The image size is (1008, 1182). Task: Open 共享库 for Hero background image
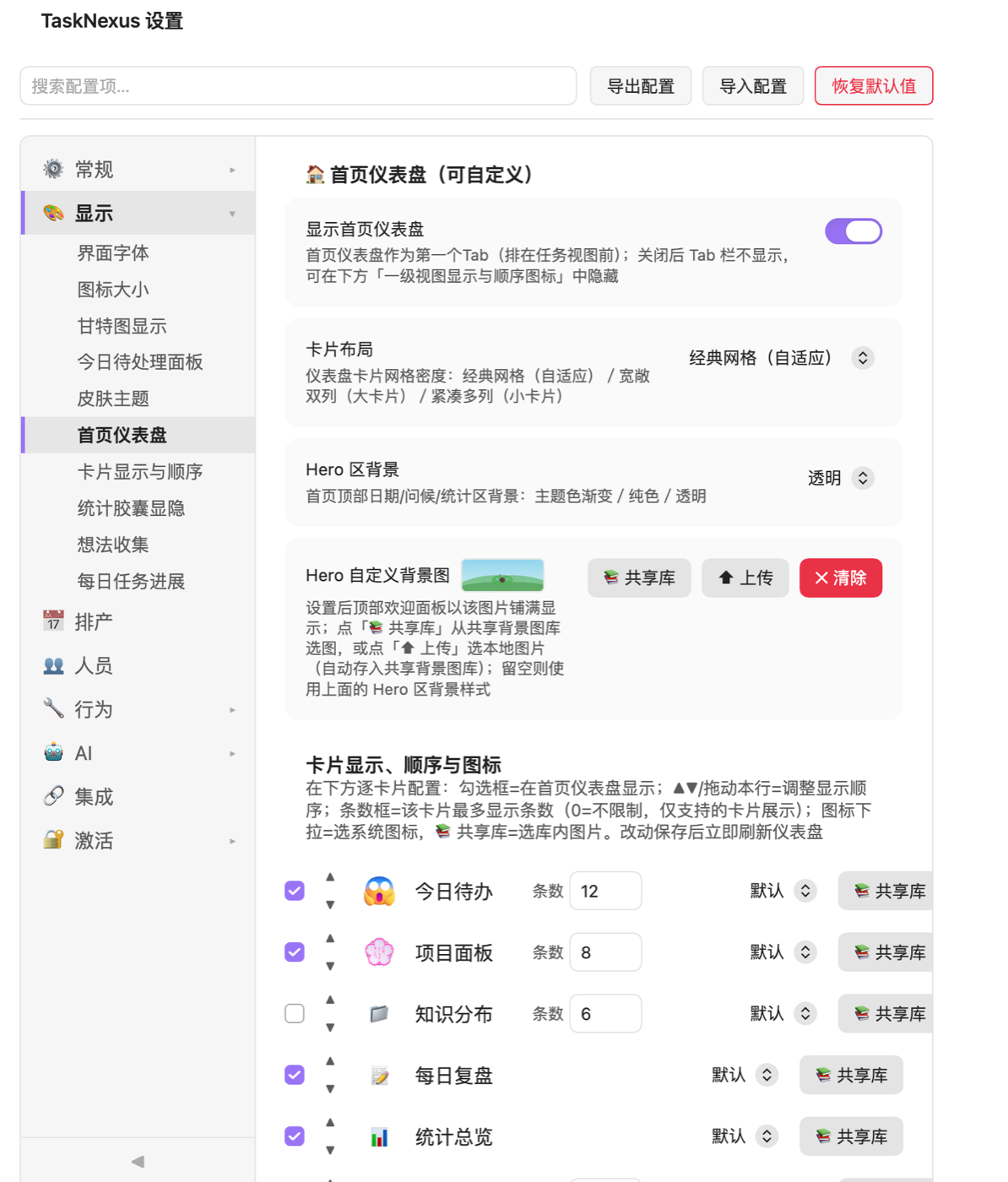pos(639,577)
